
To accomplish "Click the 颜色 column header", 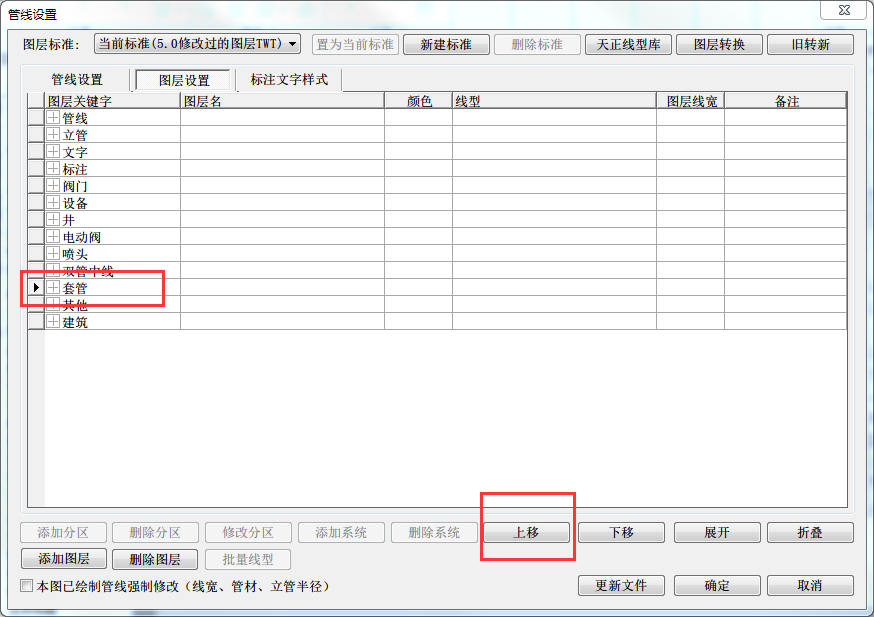I will pos(419,101).
